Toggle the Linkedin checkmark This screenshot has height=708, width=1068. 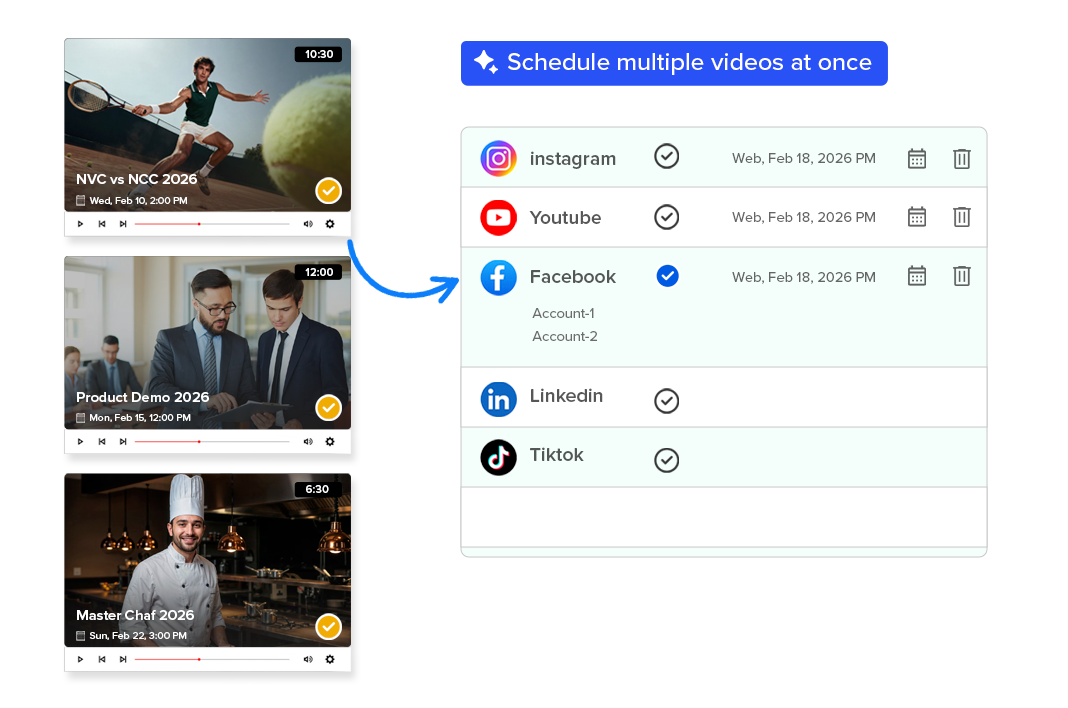(x=666, y=401)
